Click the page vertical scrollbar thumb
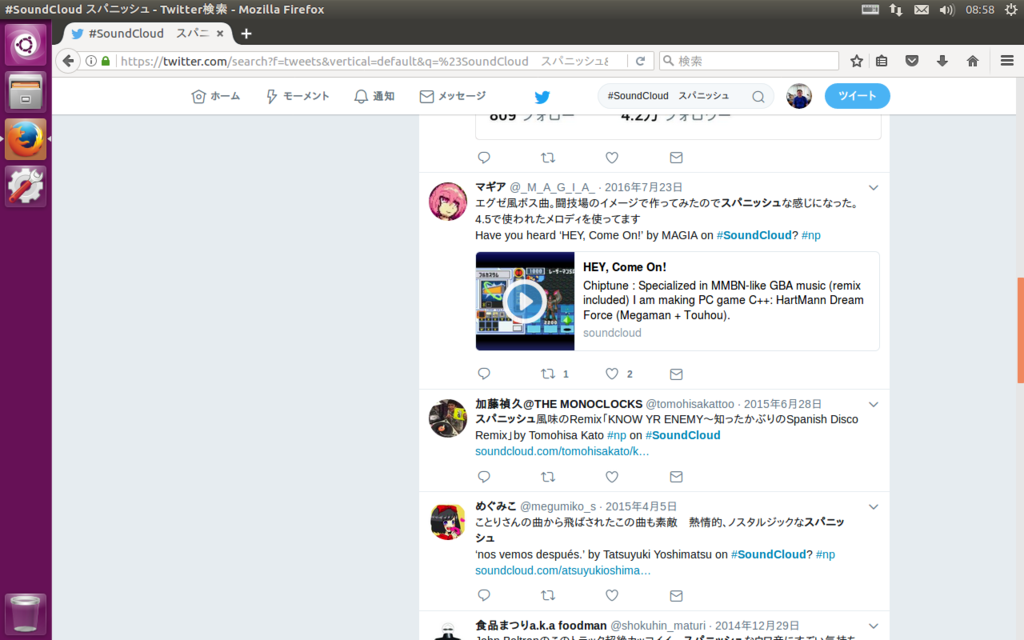The image size is (1024, 640). pos(1020,330)
